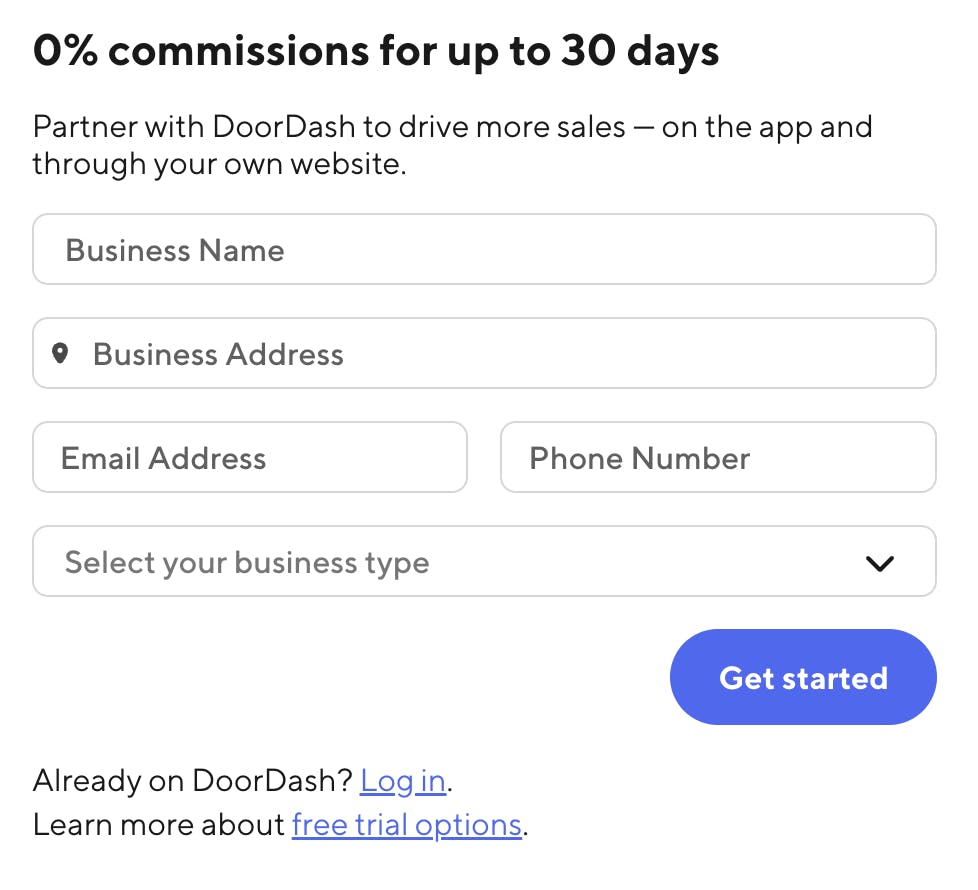The width and height of the screenshot is (978, 890).
Task: Click the 'Business Address' placeholder text
Action: point(218,354)
